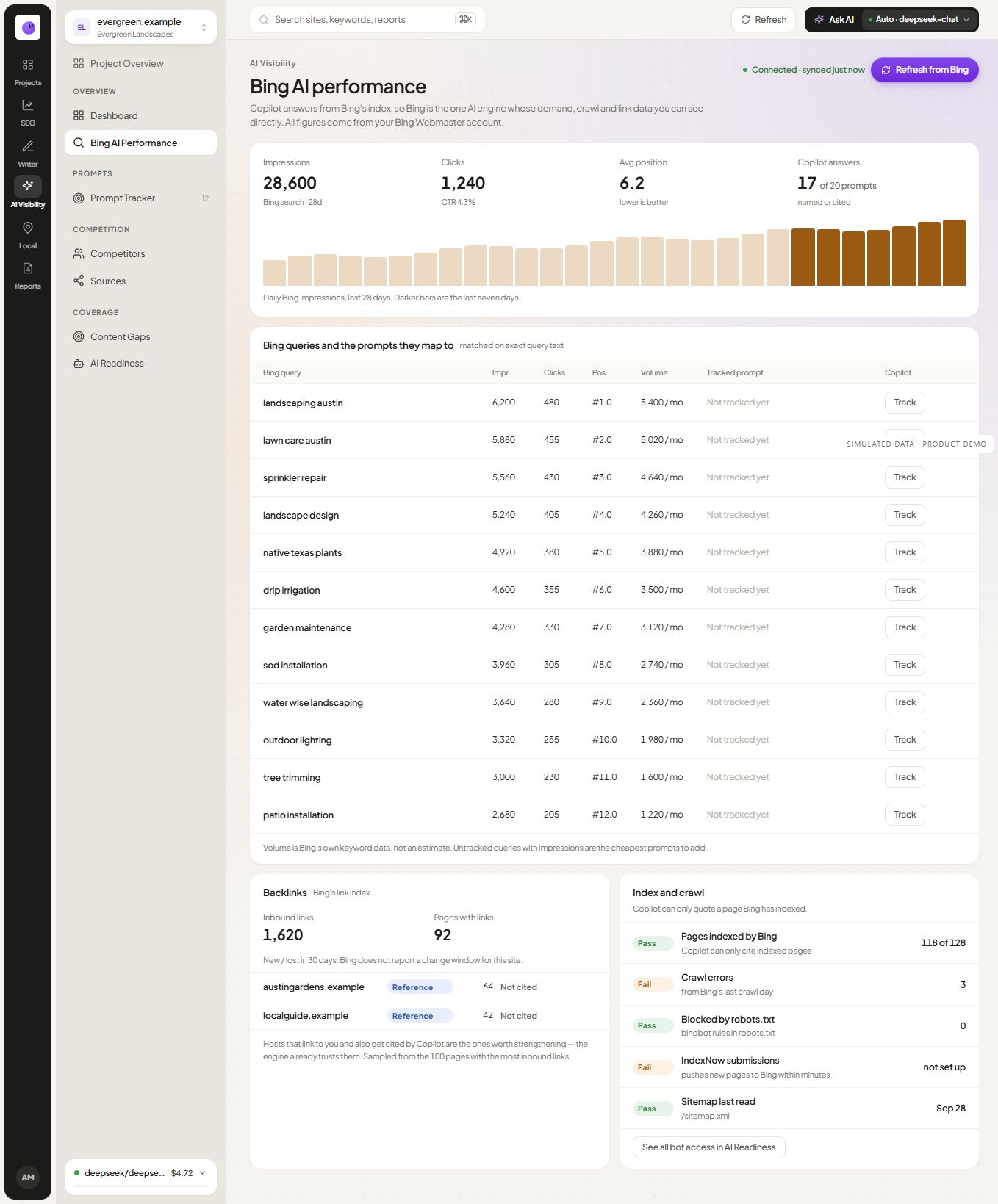This screenshot has height=1204, width=998.
Task: Click the Project Overview grid icon
Action: pos(79,64)
